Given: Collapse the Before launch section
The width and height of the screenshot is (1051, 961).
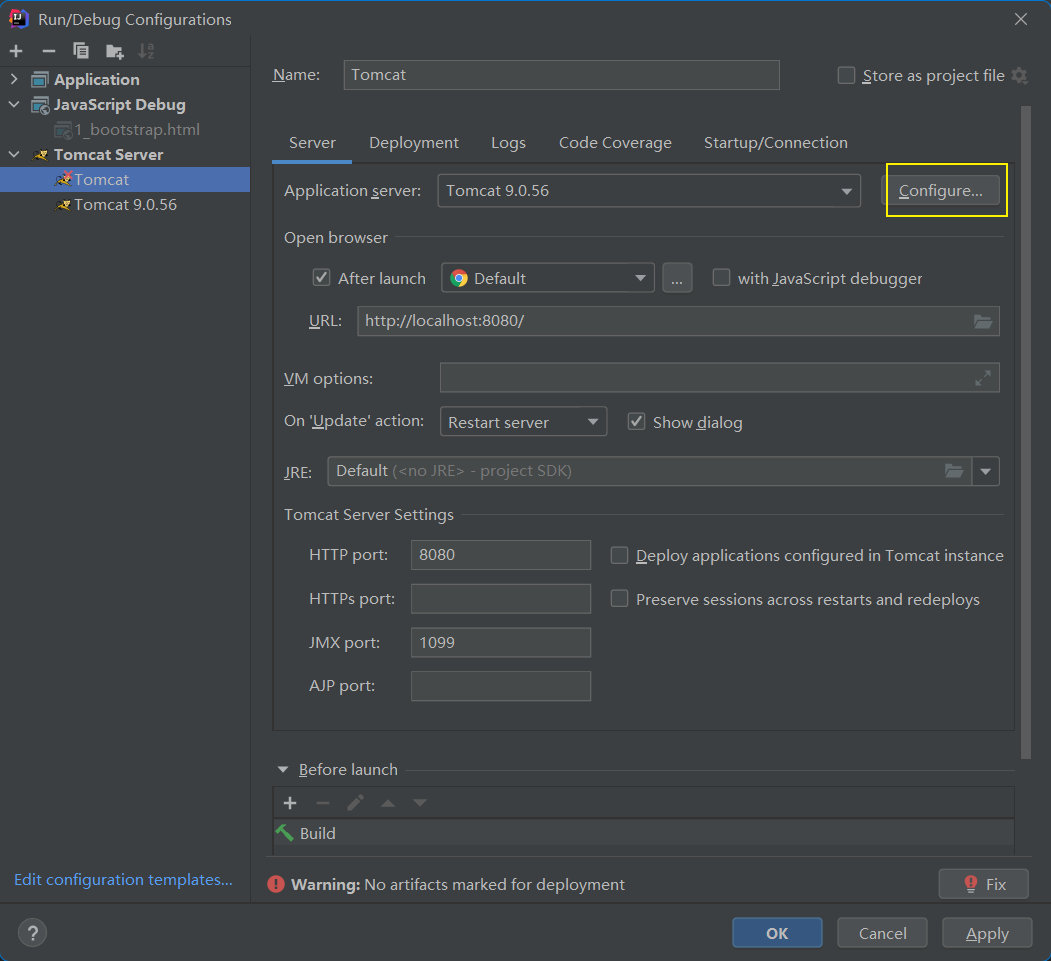Looking at the screenshot, I should click(283, 769).
